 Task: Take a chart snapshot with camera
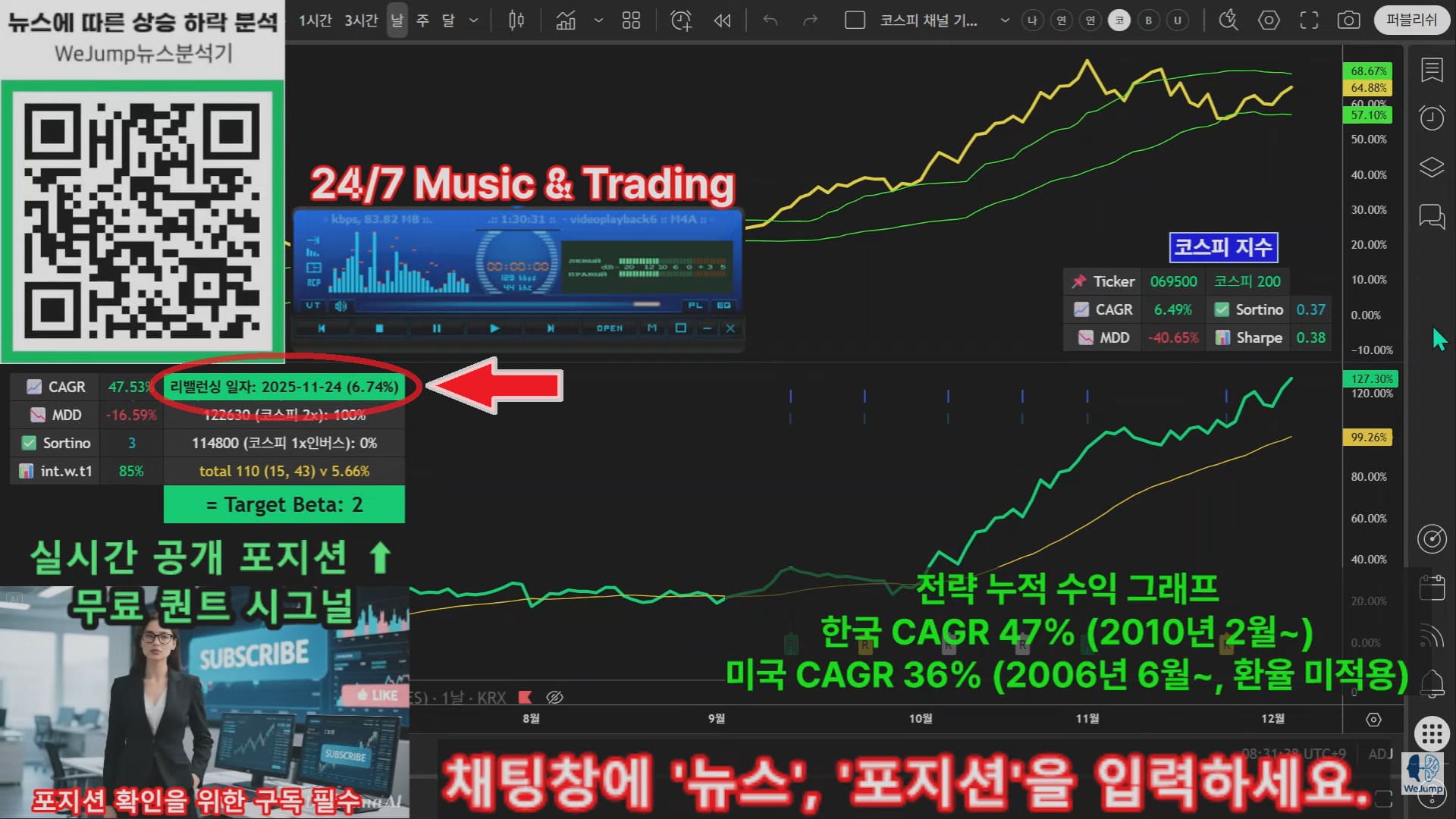point(1348,20)
